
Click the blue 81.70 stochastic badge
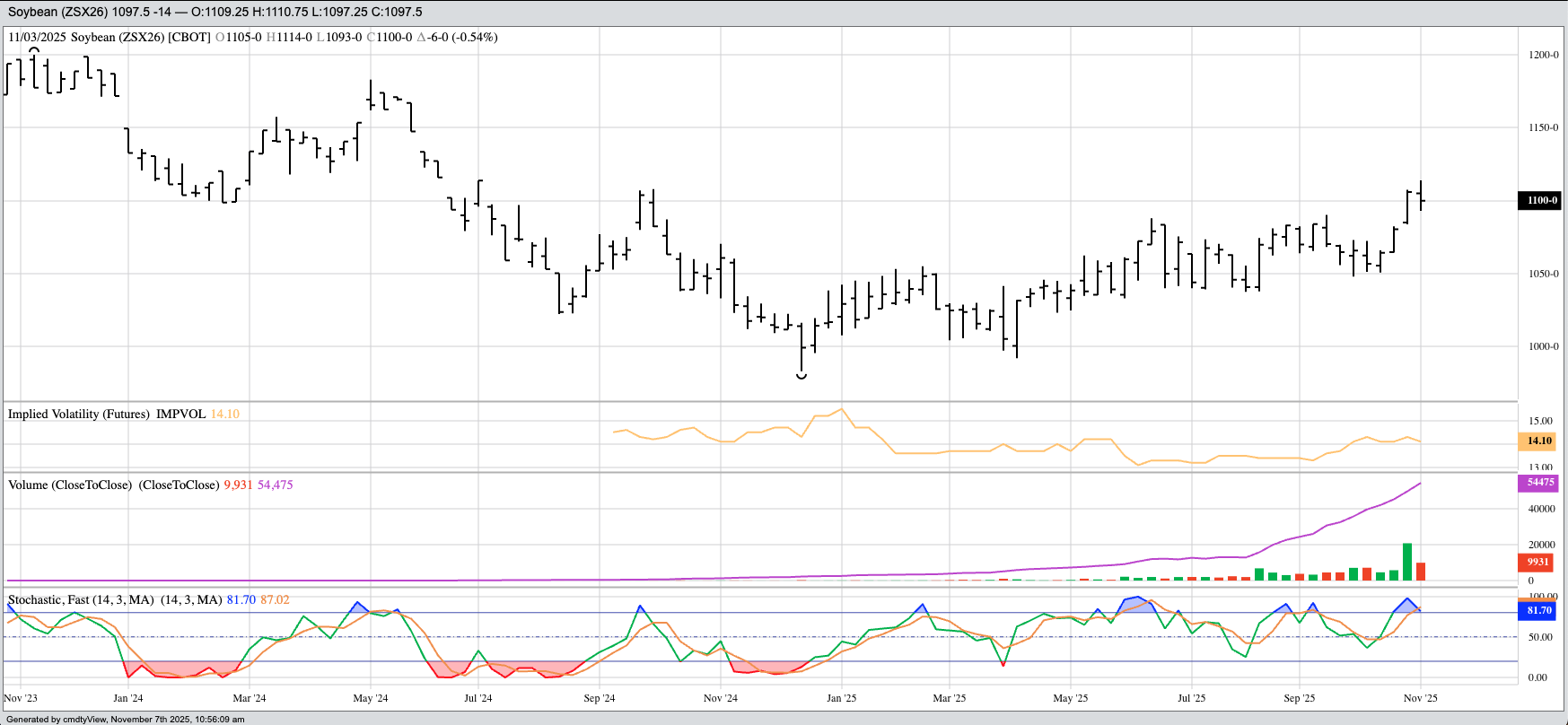point(1539,610)
